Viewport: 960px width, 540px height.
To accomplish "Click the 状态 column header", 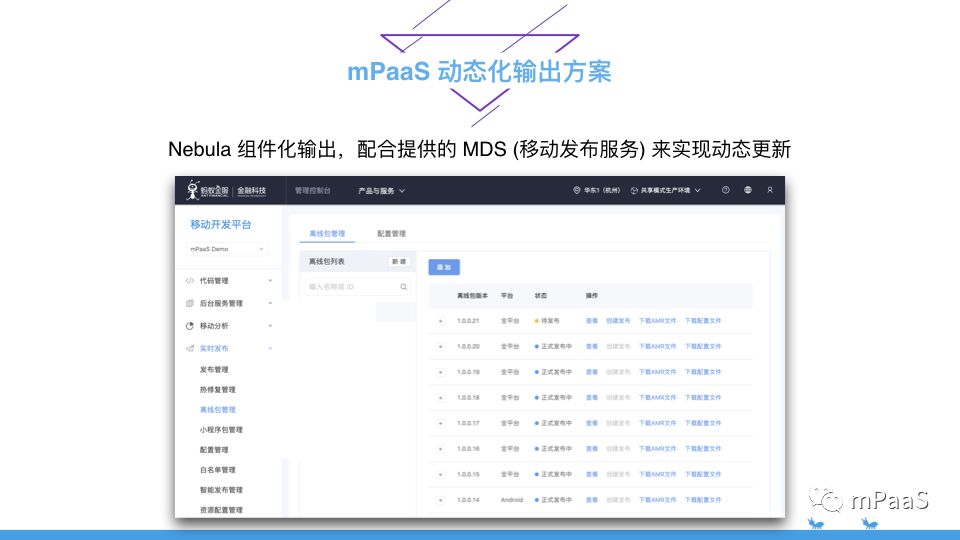I will [541, 296].
